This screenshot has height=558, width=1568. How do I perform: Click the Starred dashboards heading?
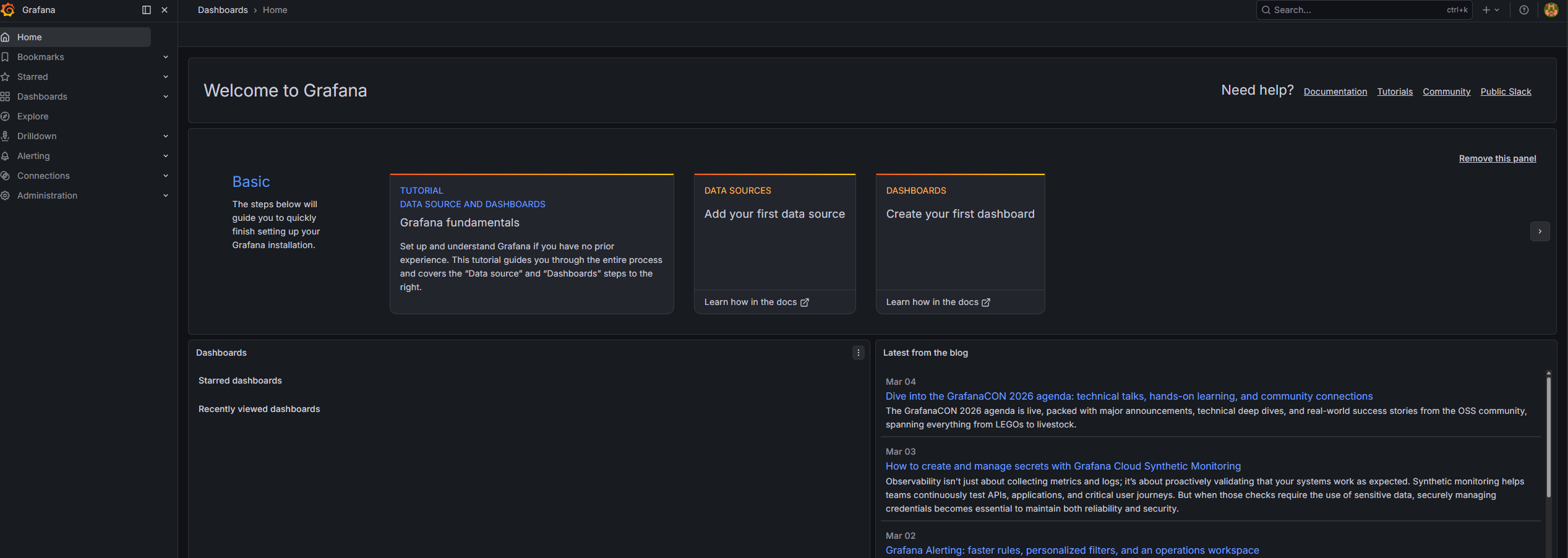click(x=240, y=381)
